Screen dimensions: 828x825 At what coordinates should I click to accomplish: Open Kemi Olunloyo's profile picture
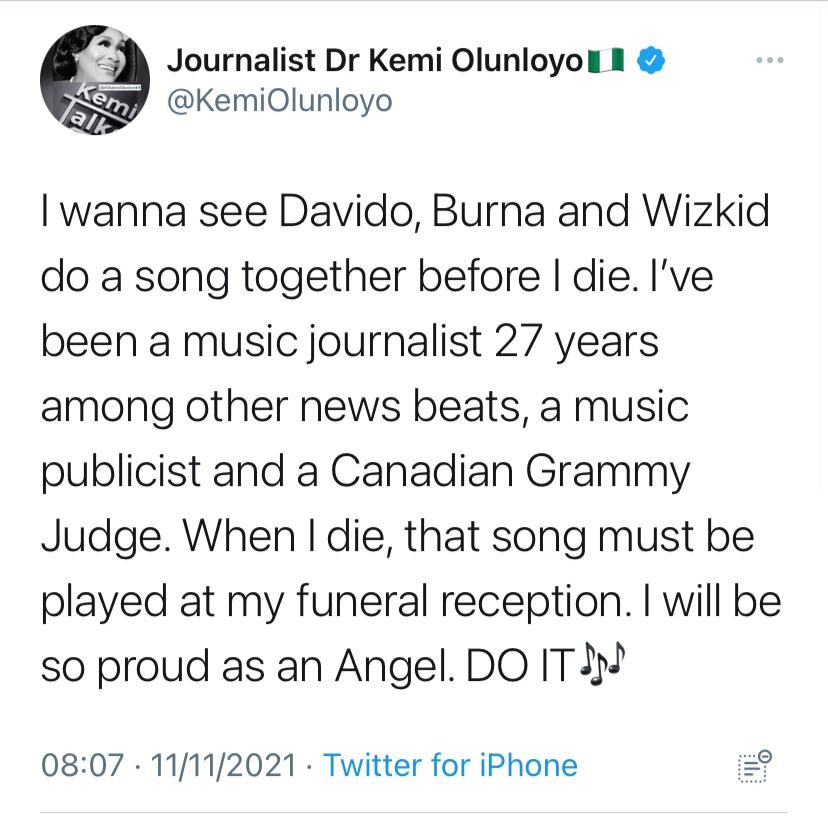point(89,88)
